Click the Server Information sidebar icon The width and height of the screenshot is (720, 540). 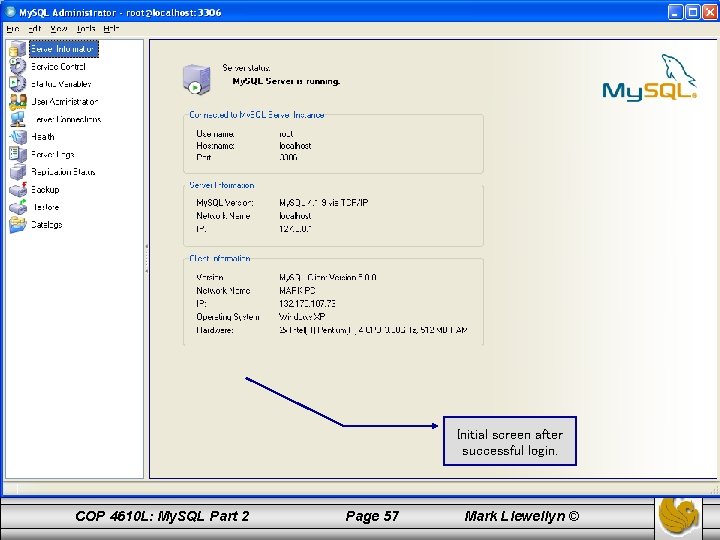pos(17,49)
